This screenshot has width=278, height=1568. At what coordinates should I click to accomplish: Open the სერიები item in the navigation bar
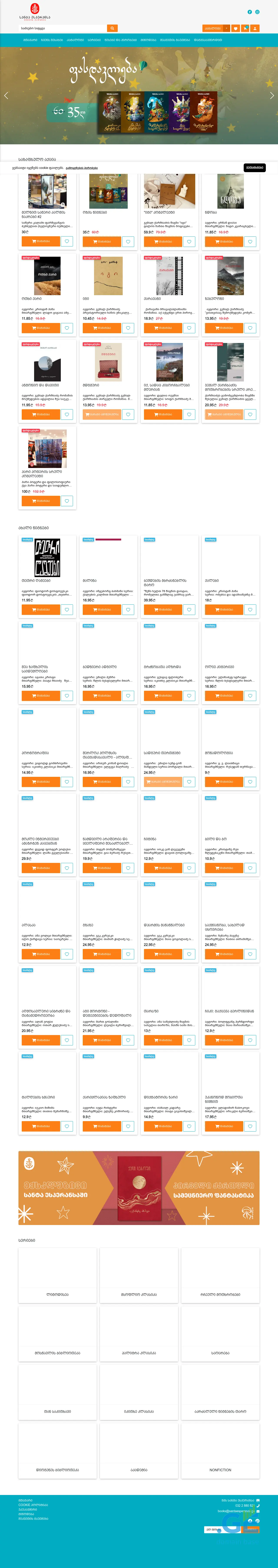coord(94,40)
